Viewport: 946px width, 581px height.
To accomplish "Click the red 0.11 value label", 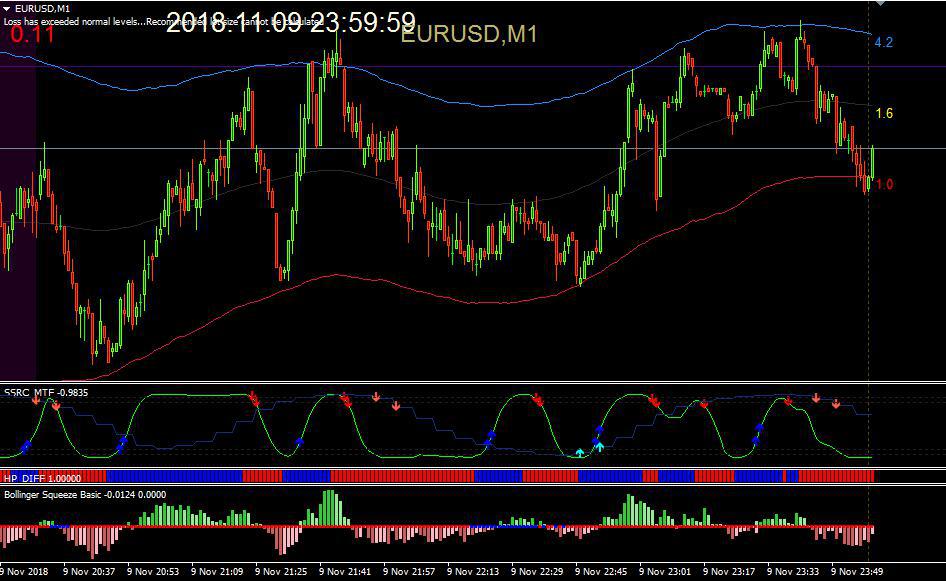I will pos(33,34).
